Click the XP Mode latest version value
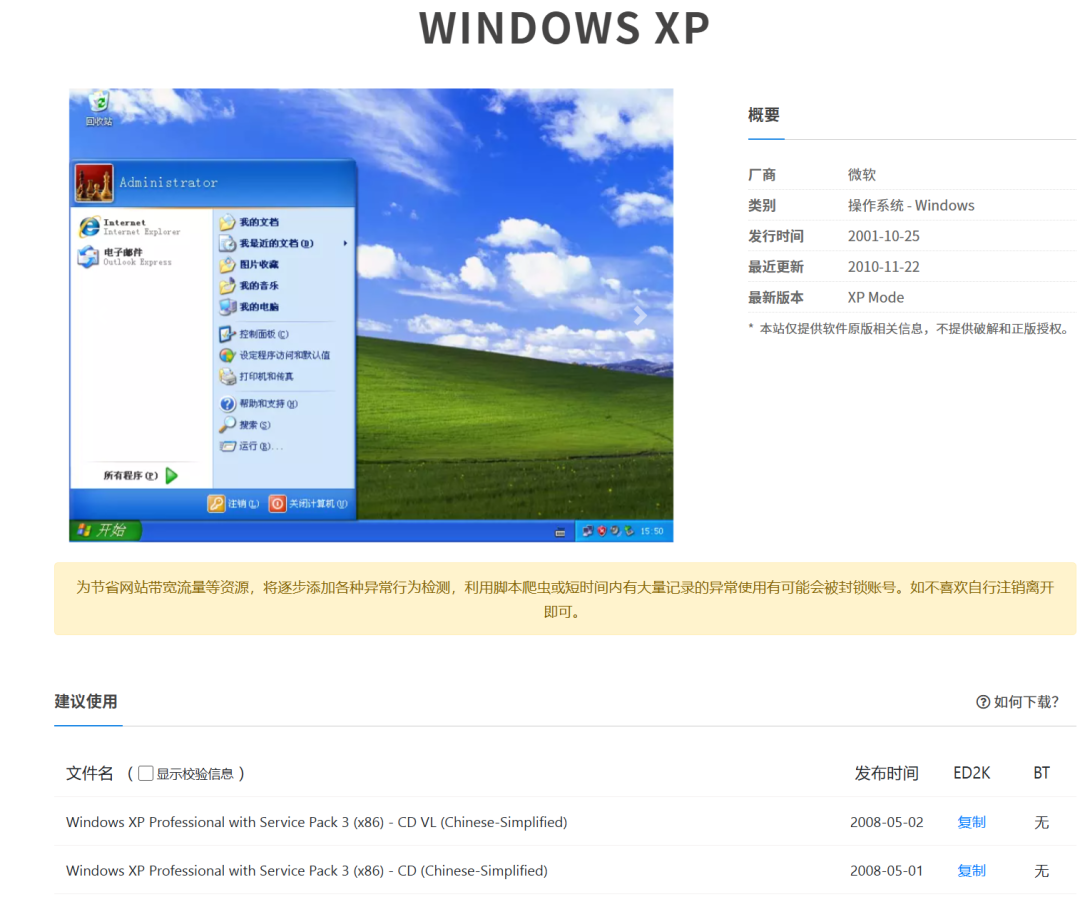 pos(876,298)
